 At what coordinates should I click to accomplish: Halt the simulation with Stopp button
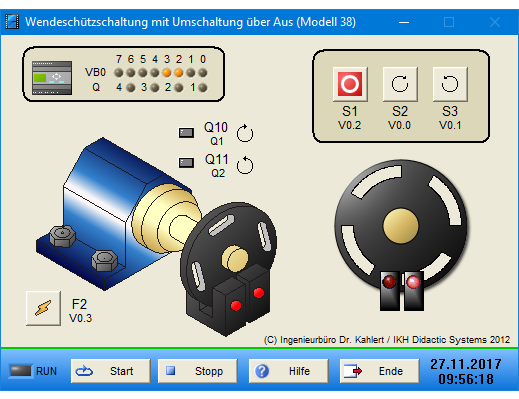point(197,371)
